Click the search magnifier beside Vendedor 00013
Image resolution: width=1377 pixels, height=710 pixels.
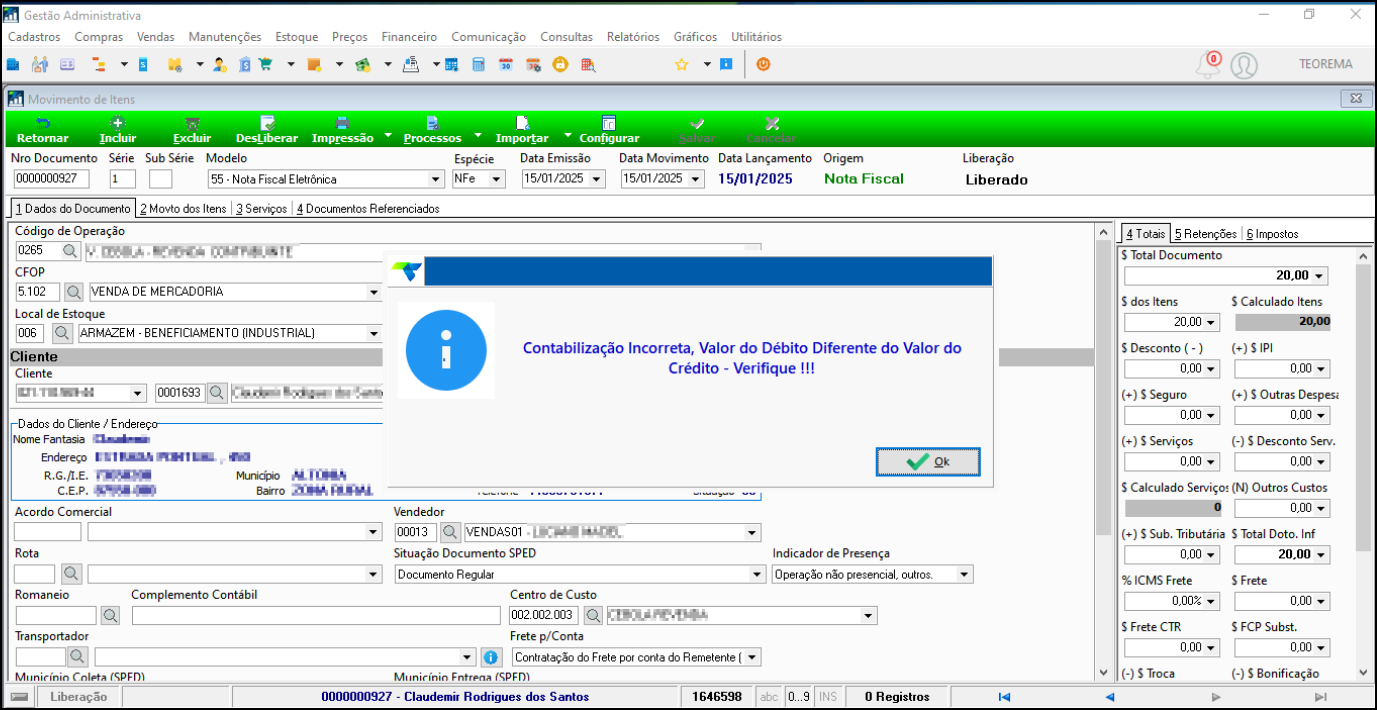pyautogui.click(x=451, y=532)
